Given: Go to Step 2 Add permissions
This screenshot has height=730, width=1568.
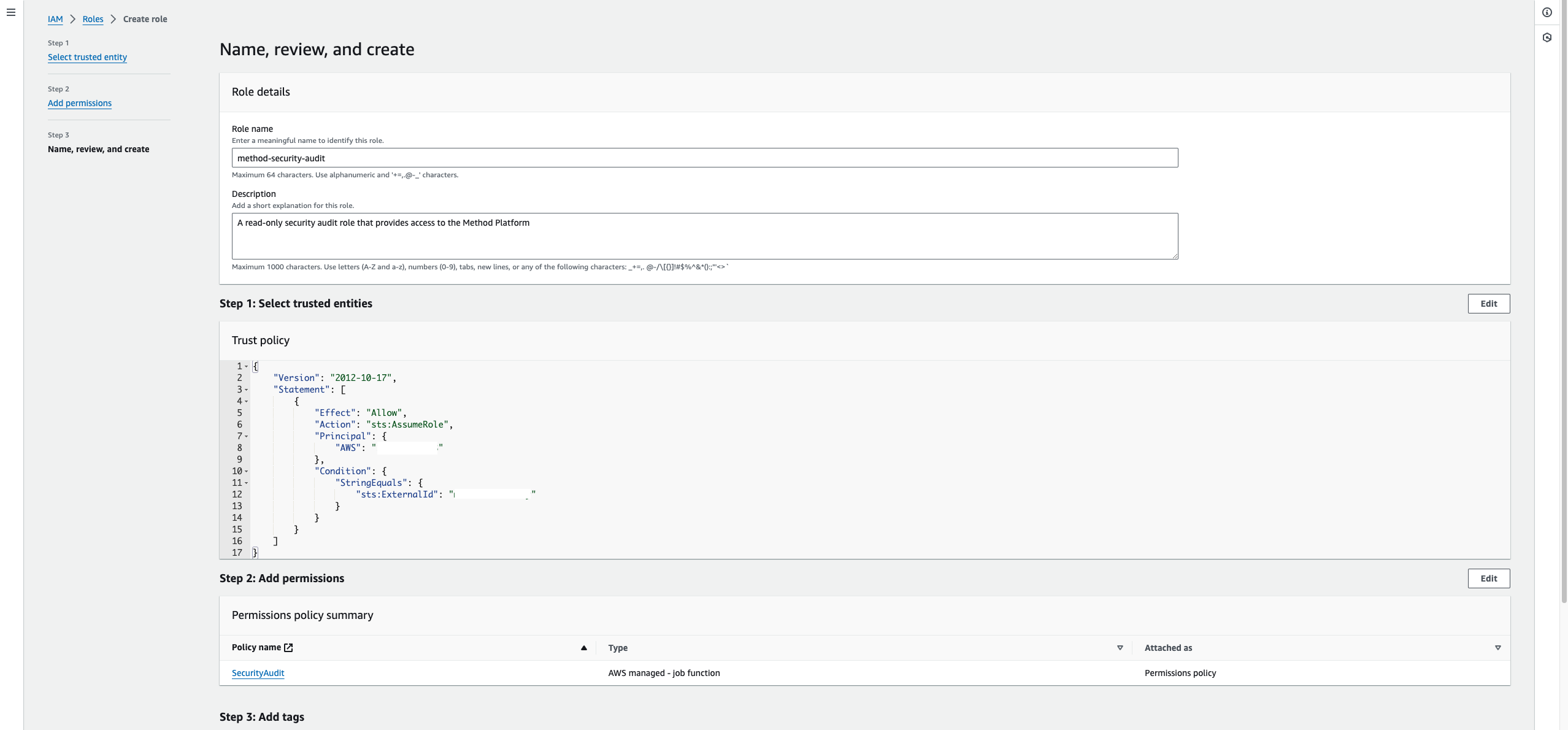Looking at the screenshot, I should tap(80, 103).
